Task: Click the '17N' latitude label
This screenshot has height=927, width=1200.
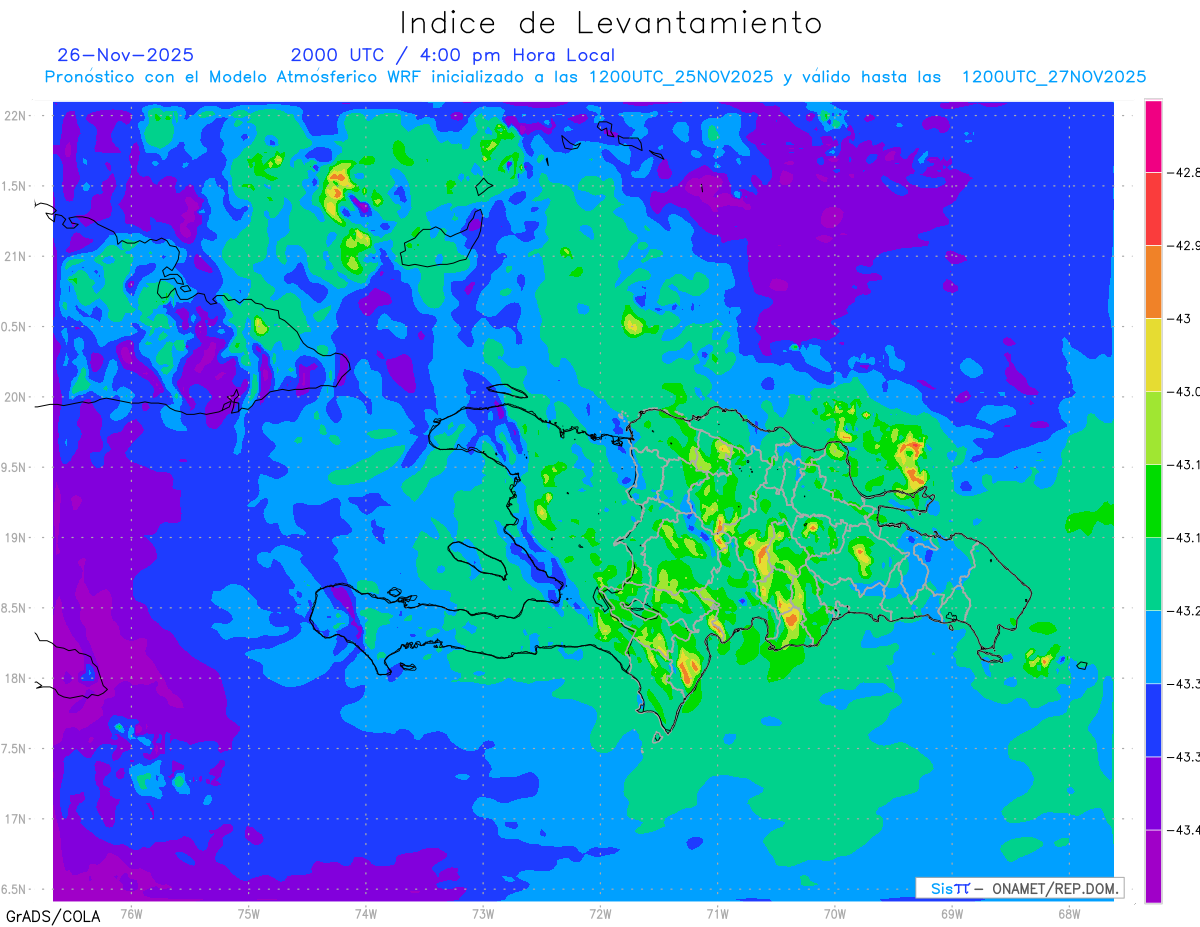Action: (16, 819)
